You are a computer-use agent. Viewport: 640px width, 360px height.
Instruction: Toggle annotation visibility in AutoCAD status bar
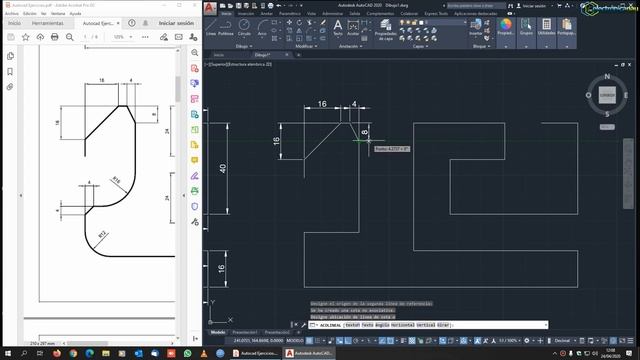(477, 340)
